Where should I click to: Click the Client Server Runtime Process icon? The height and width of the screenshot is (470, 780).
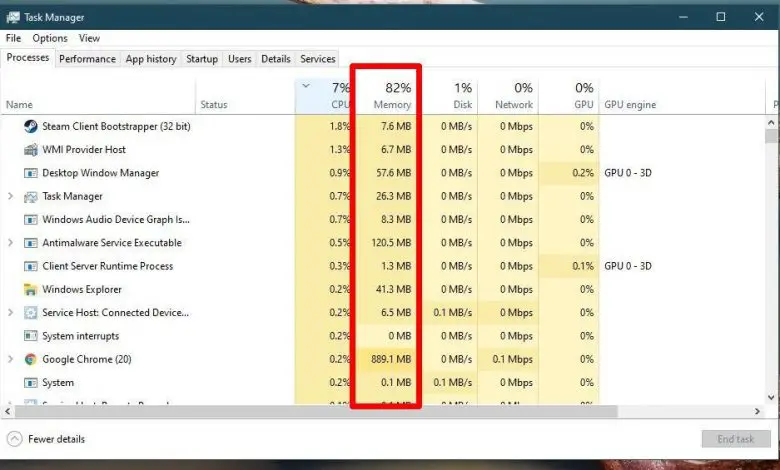[30, 266]
